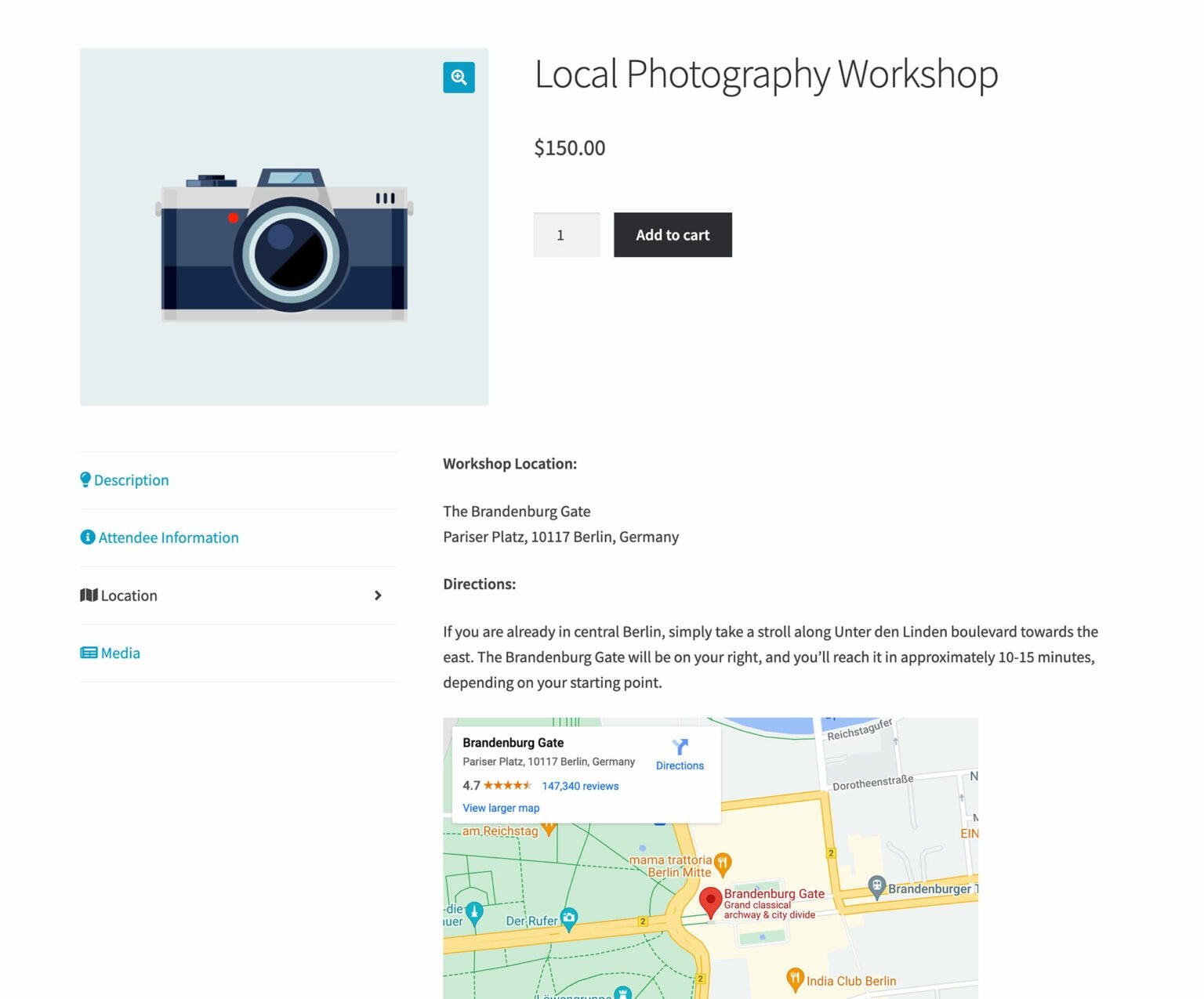Switch to the Attendee Information tab
1204x999 pixels.
[169, 538]
